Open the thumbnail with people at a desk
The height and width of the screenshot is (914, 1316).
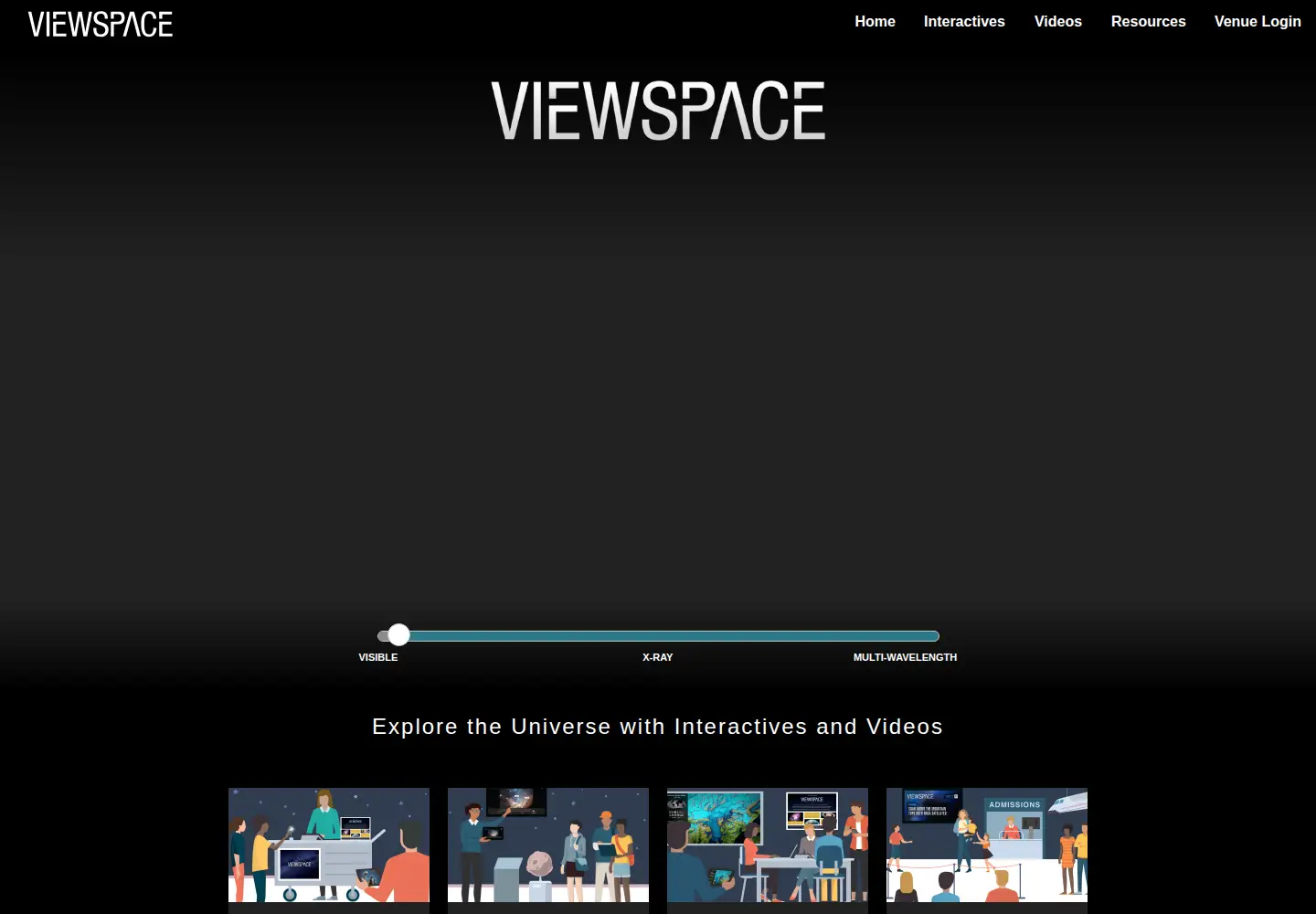(768, 845)
